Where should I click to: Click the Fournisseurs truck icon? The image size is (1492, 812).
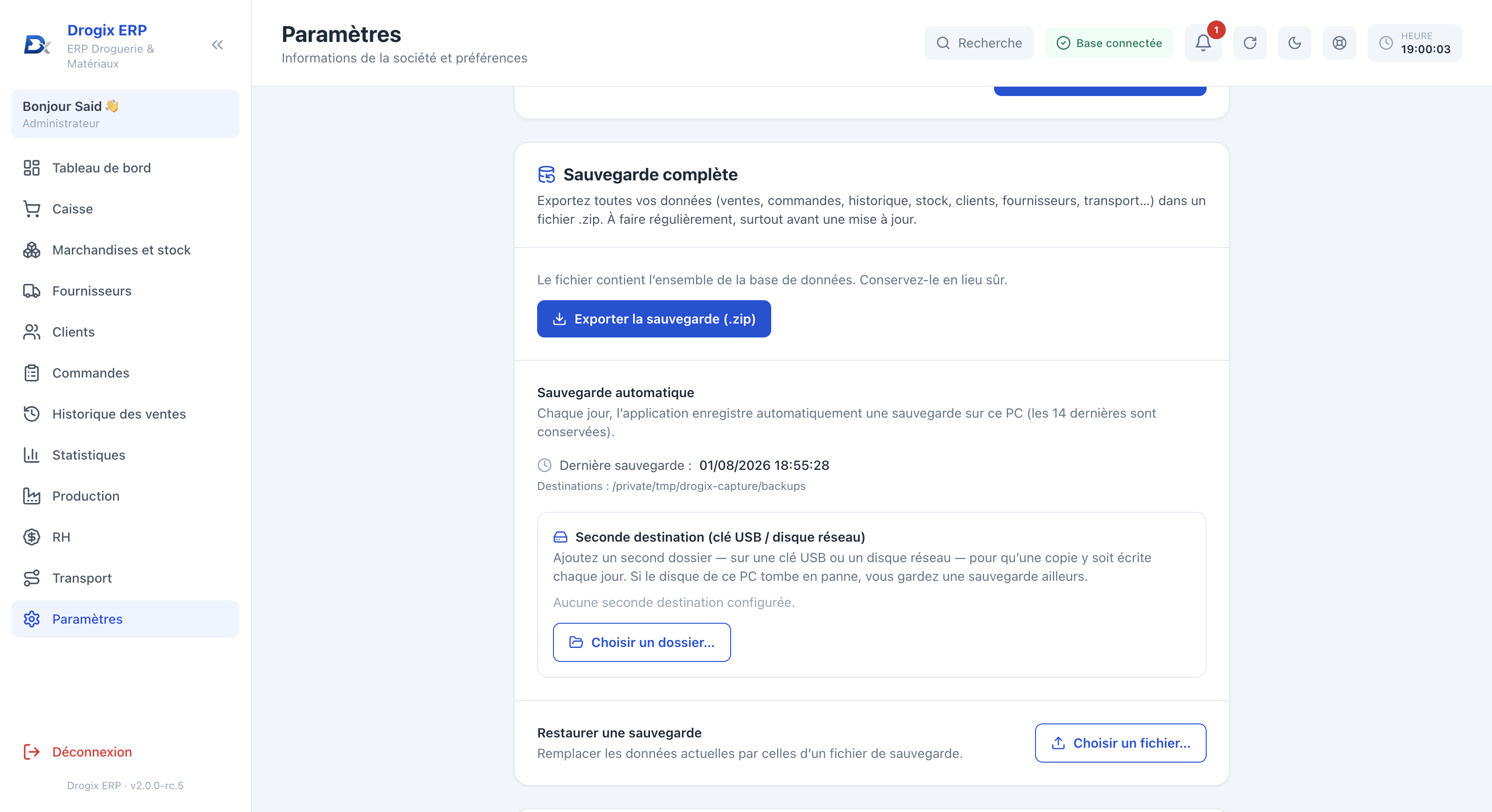click(x=31, y=291)
